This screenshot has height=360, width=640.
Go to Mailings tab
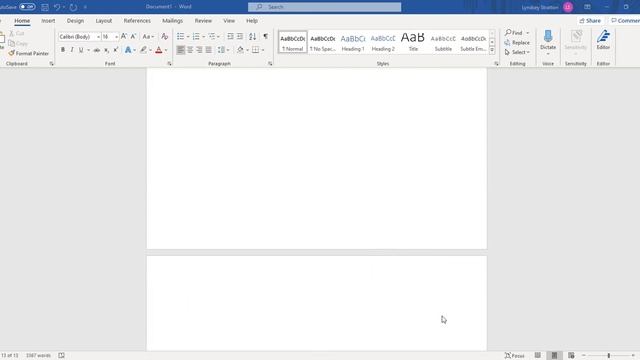[x=172, y=20]
